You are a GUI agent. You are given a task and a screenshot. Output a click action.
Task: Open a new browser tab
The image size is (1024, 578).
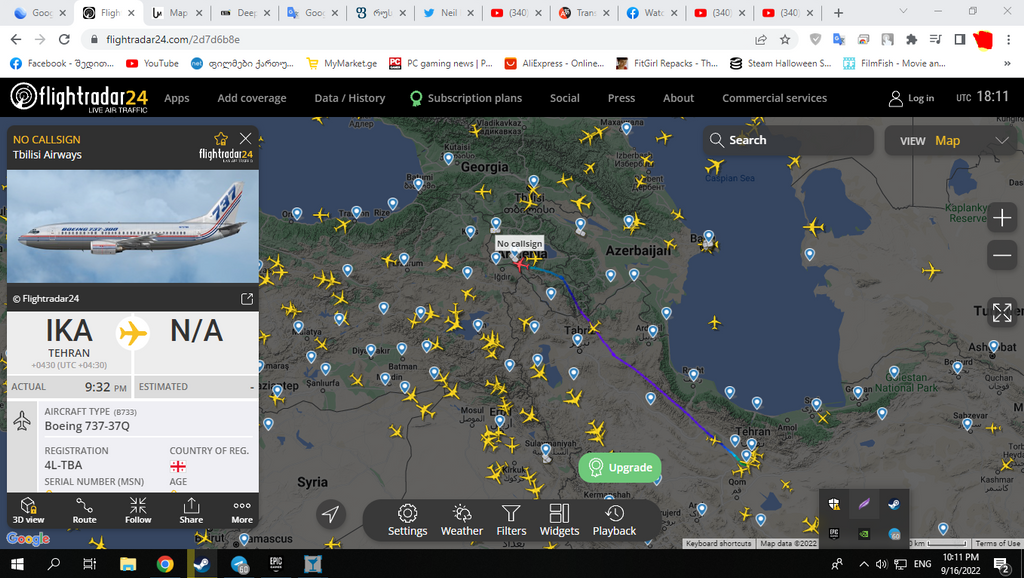[839, 12]
